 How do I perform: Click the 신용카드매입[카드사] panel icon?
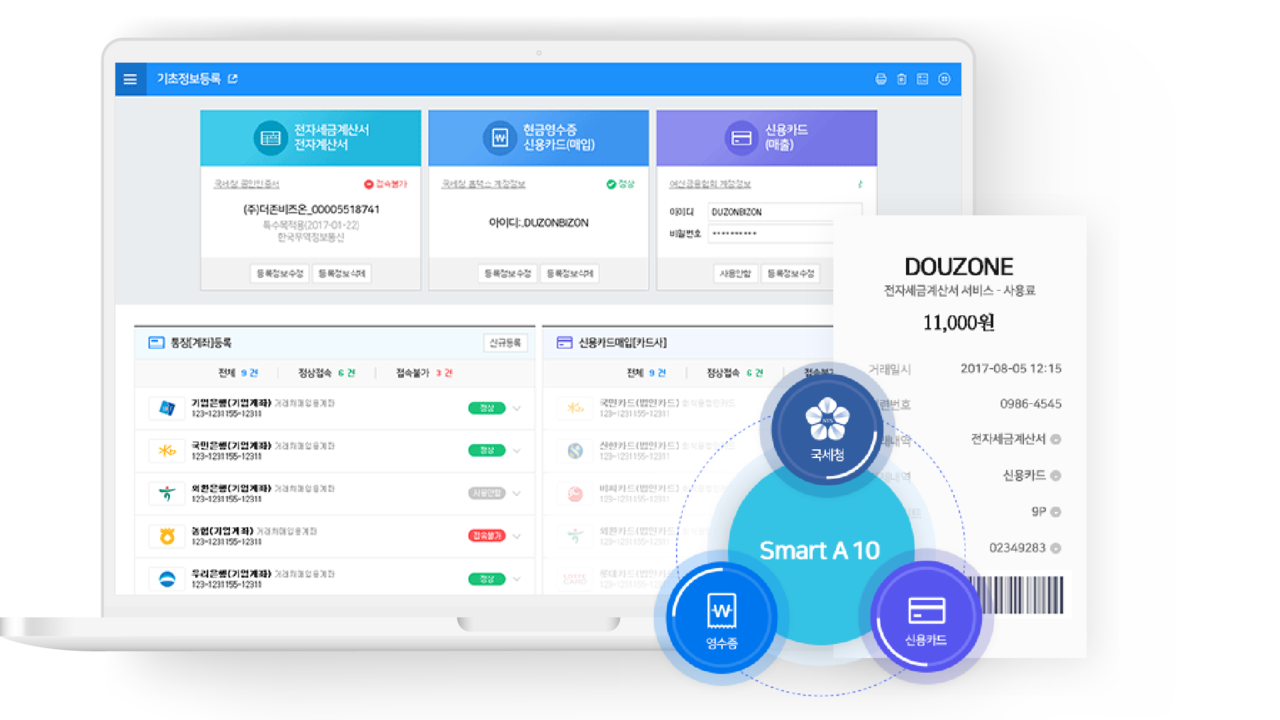click(x=564, y=342)
